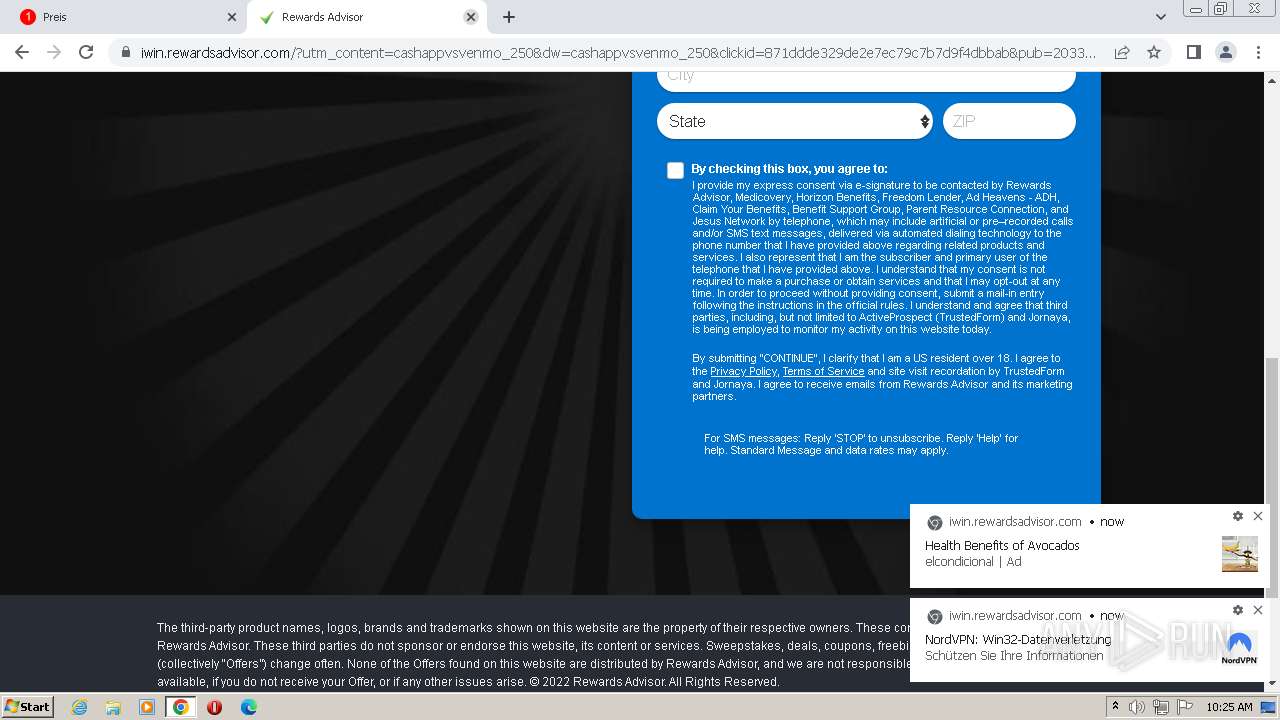Open the browser side panel
This screenshot has width=1280, height=720.
1193,52
